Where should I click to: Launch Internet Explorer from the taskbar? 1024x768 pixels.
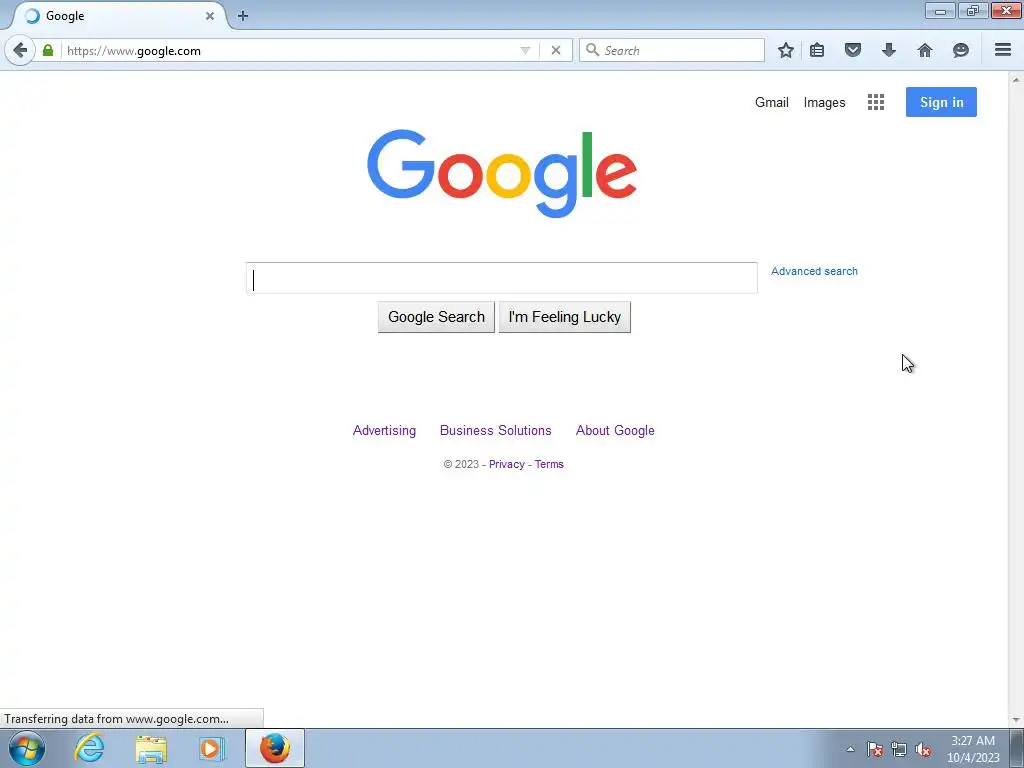click(89, 748)
